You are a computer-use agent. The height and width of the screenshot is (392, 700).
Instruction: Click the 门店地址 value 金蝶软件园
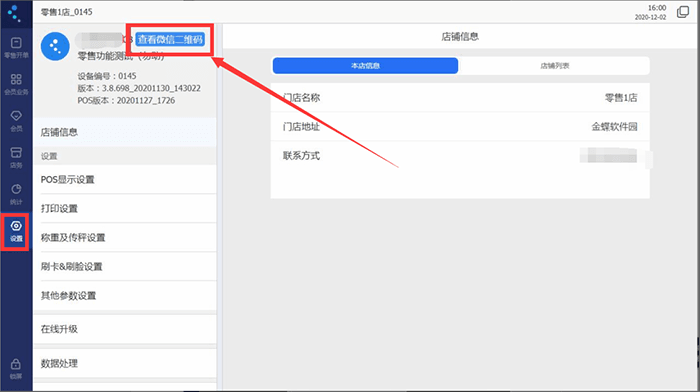click(x=614, y=127)
